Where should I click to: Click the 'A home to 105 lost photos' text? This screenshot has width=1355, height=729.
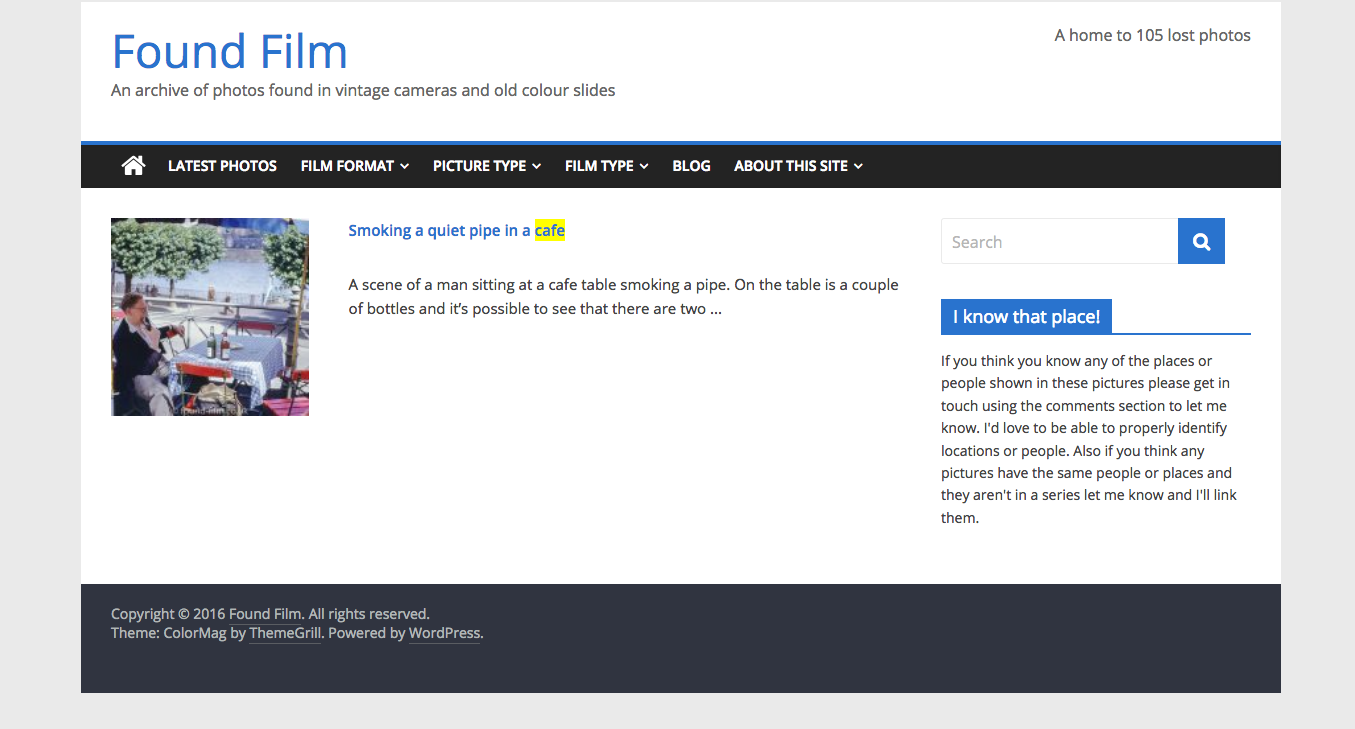click(1152, 35)
